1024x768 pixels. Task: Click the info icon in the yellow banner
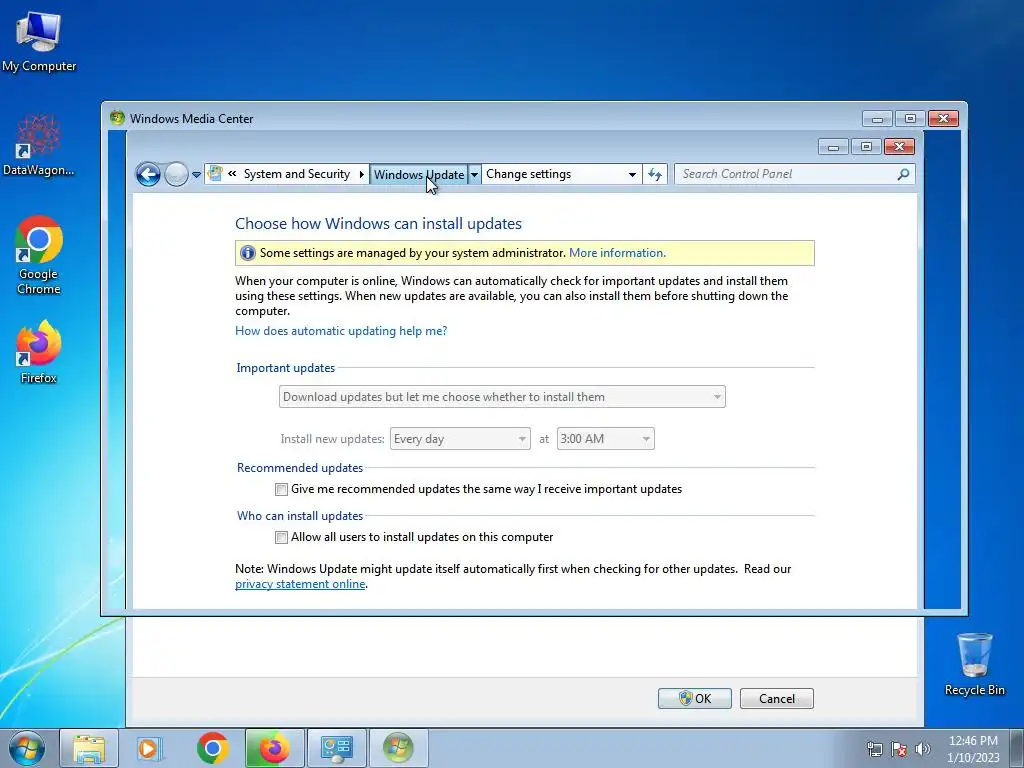248,253
